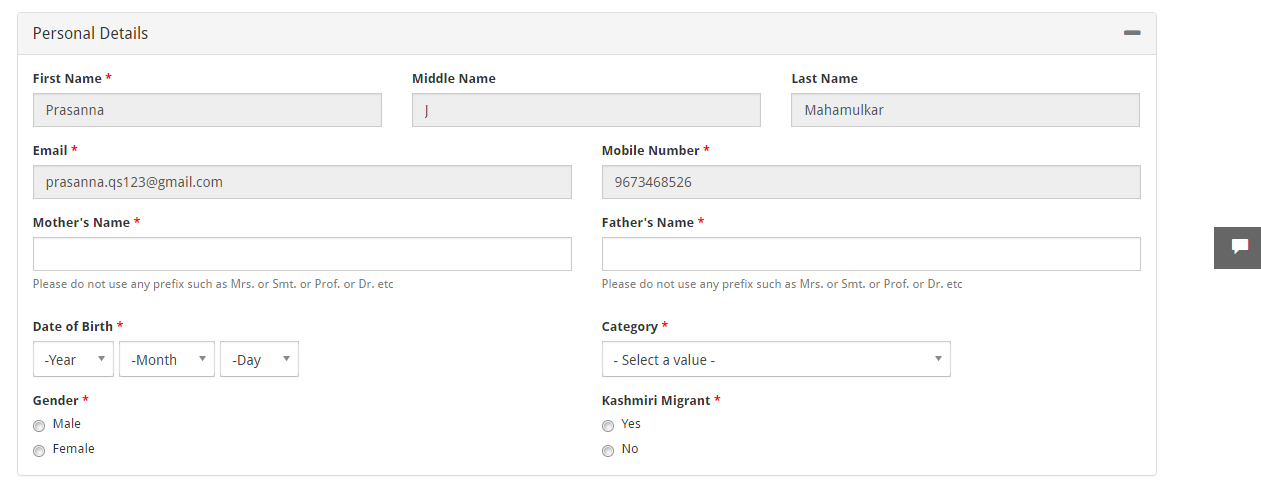Click the Middle Name label
The image size is (1261, 489).
[x=454, y=78]
